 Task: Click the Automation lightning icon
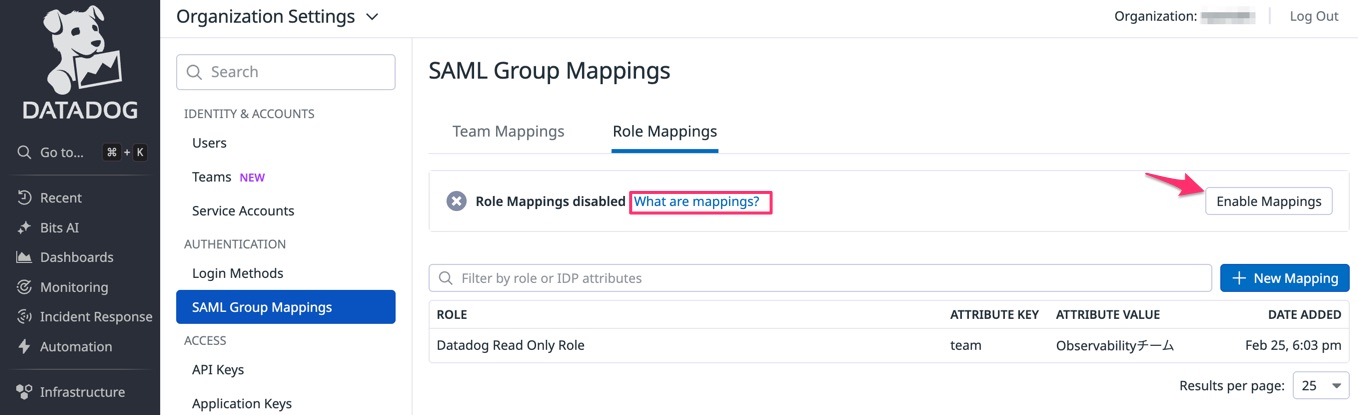coord(25,347)
